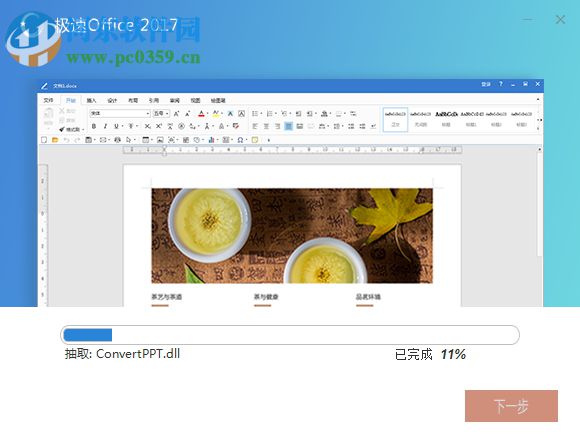Apply Subscript formatting in preview ribbon
The height and width of the screenshot is (440, 580).
point(147,126)
